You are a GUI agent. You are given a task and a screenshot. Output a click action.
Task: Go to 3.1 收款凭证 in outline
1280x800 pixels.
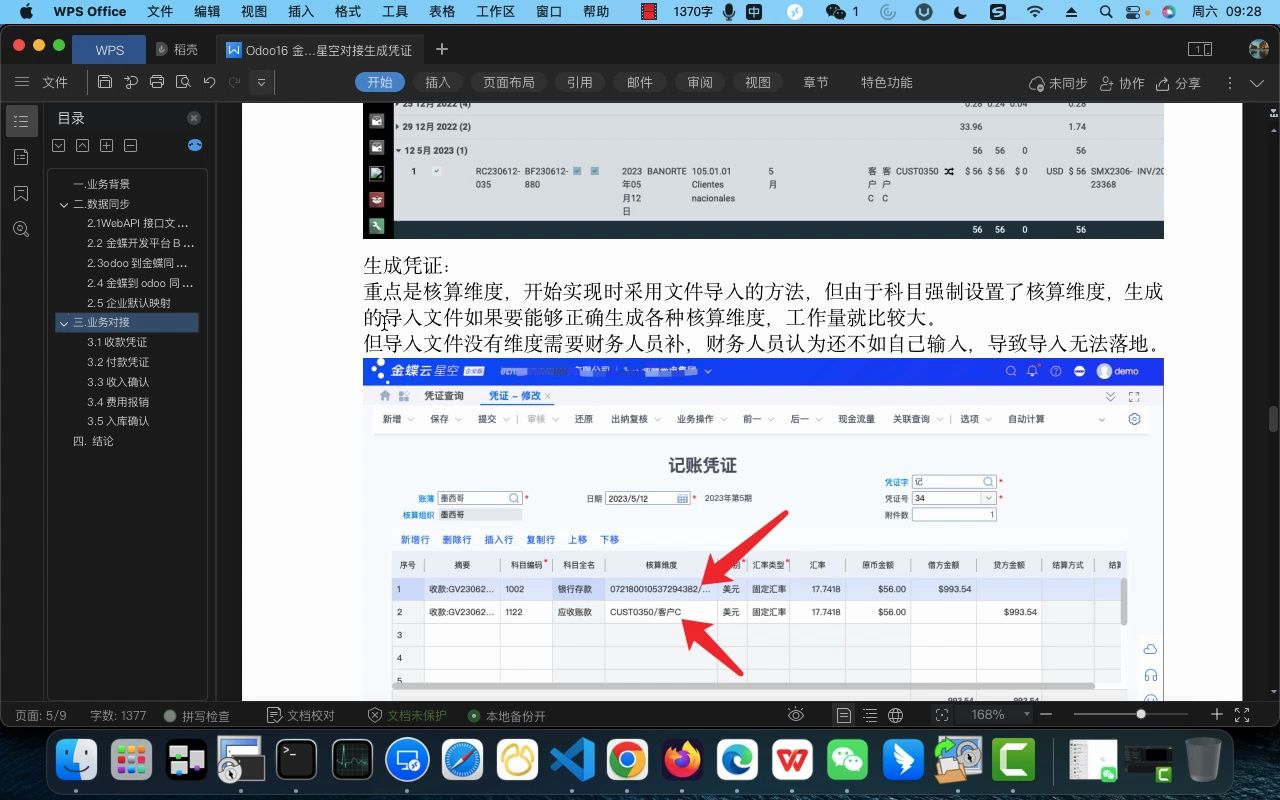117,342
